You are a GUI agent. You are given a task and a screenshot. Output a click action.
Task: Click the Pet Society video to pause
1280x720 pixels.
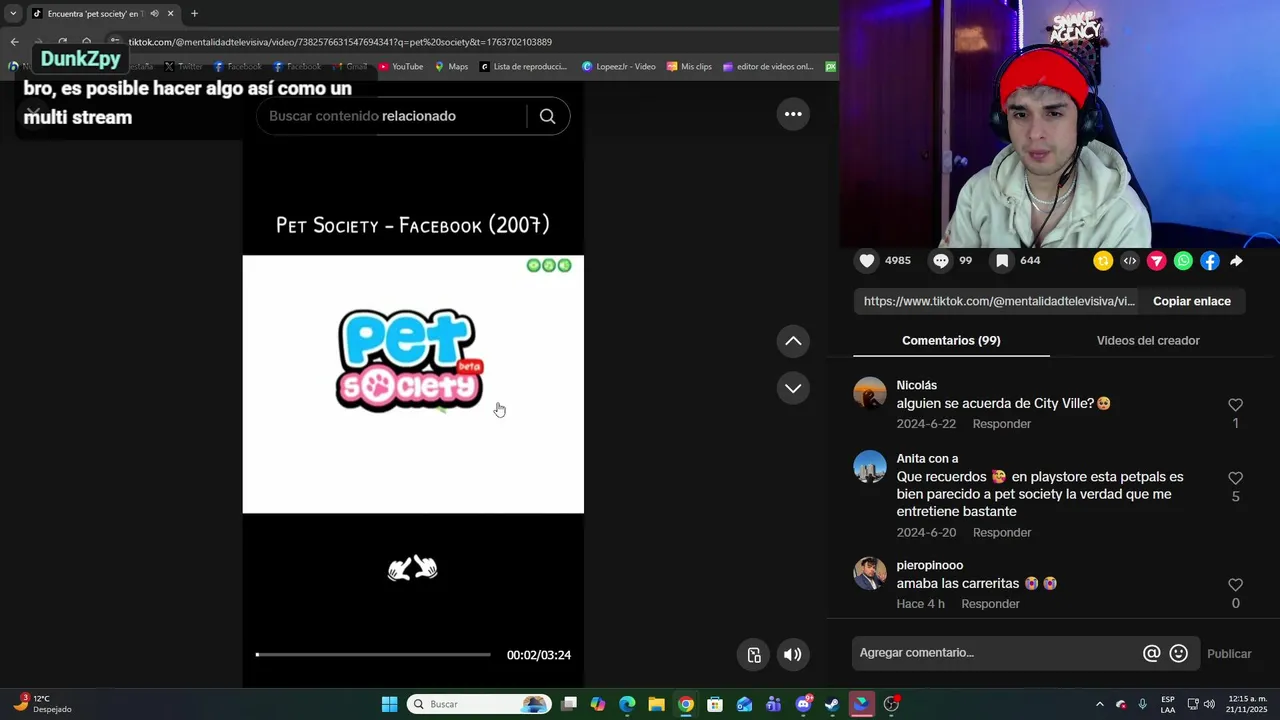click(413, 384)
